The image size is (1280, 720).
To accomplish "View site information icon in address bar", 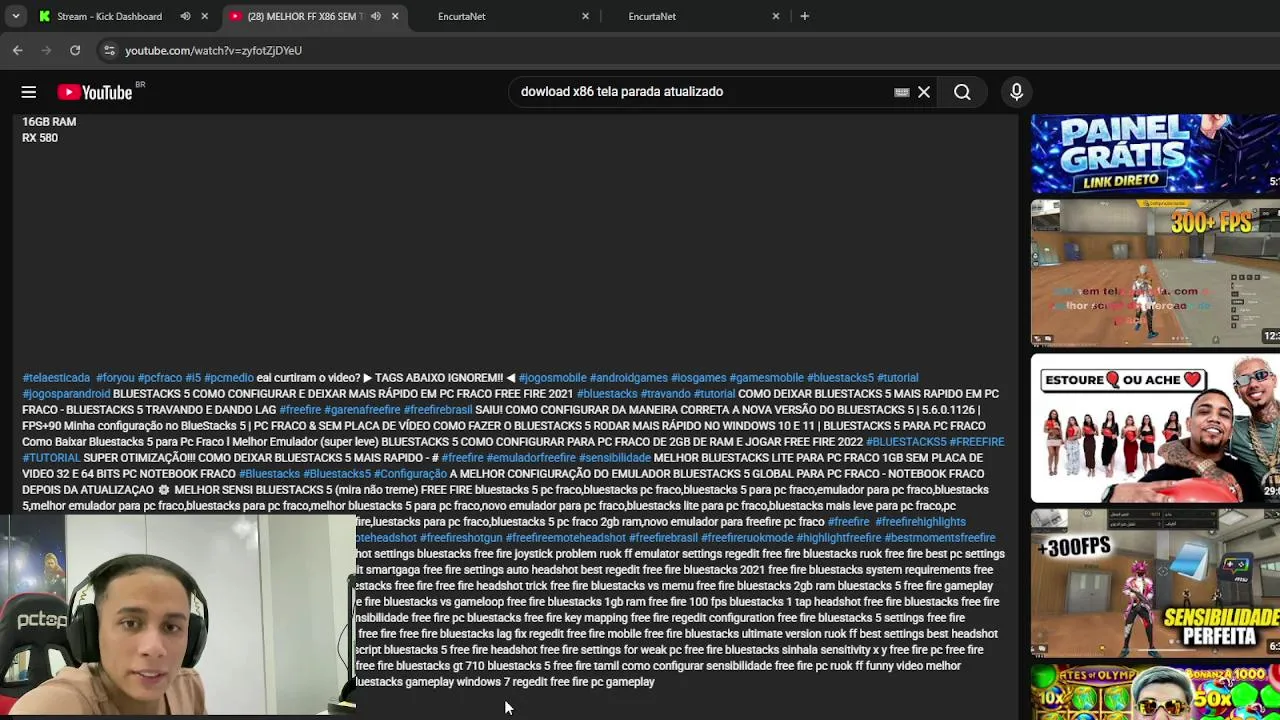I will (x=110, y=50).
